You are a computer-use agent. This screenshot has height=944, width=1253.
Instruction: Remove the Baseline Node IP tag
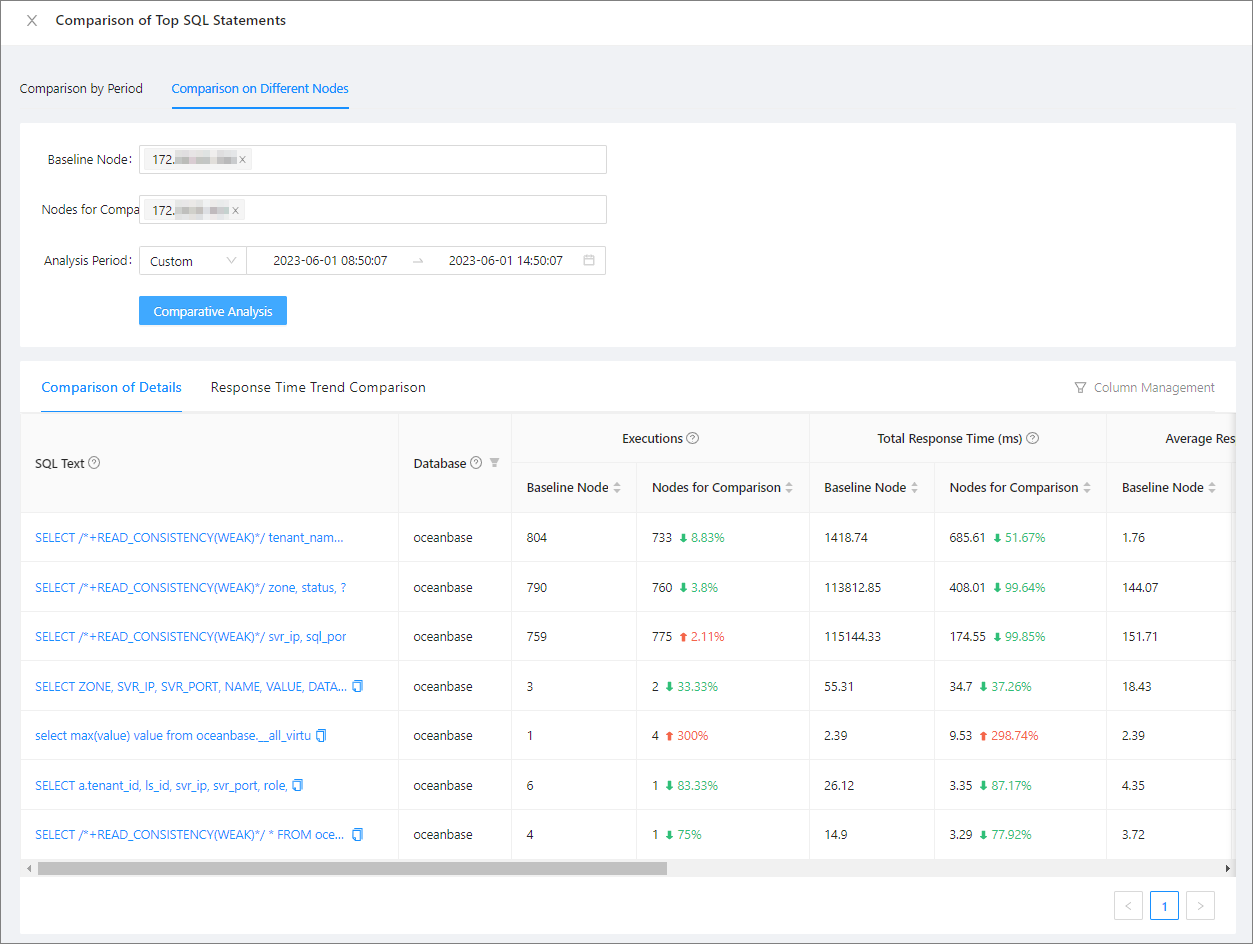point(242,159)
